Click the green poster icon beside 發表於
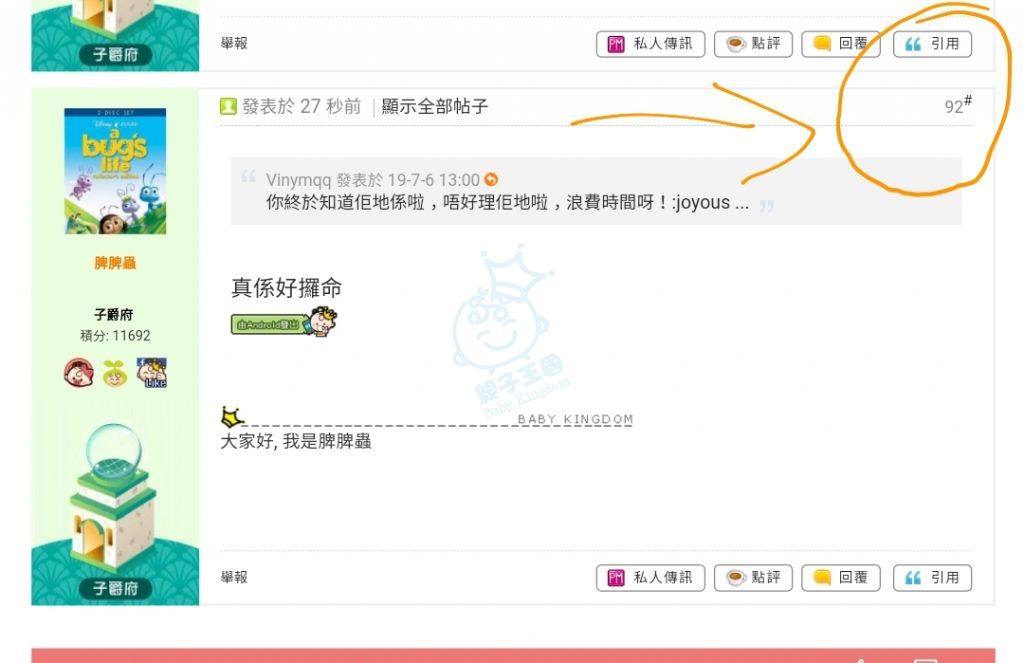This screenshot has height=663, width=1024. (228, 106)
